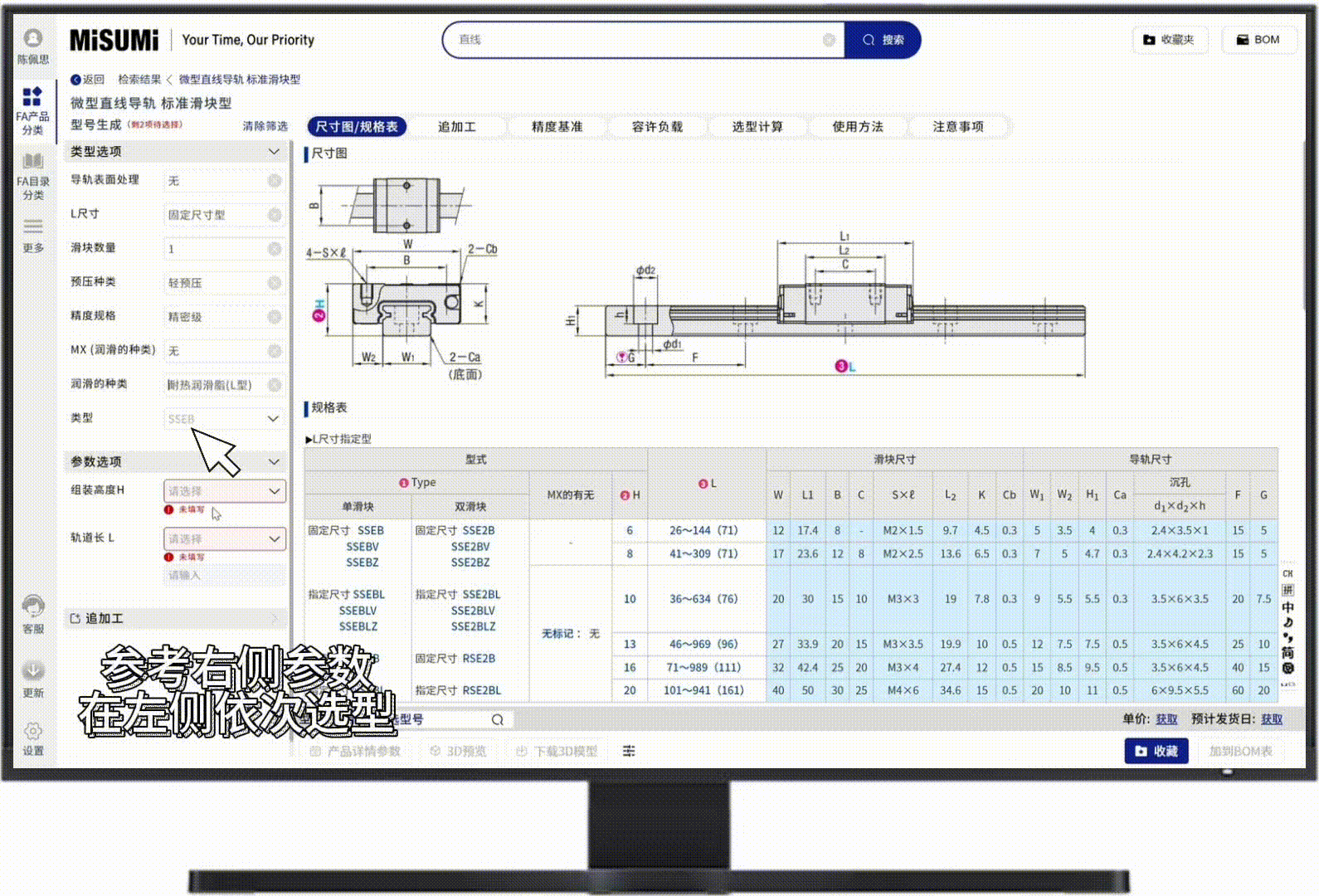1319x896 pixels.
Task: Click 清除筛选 to clear filters
Action: tap(265, 126)
